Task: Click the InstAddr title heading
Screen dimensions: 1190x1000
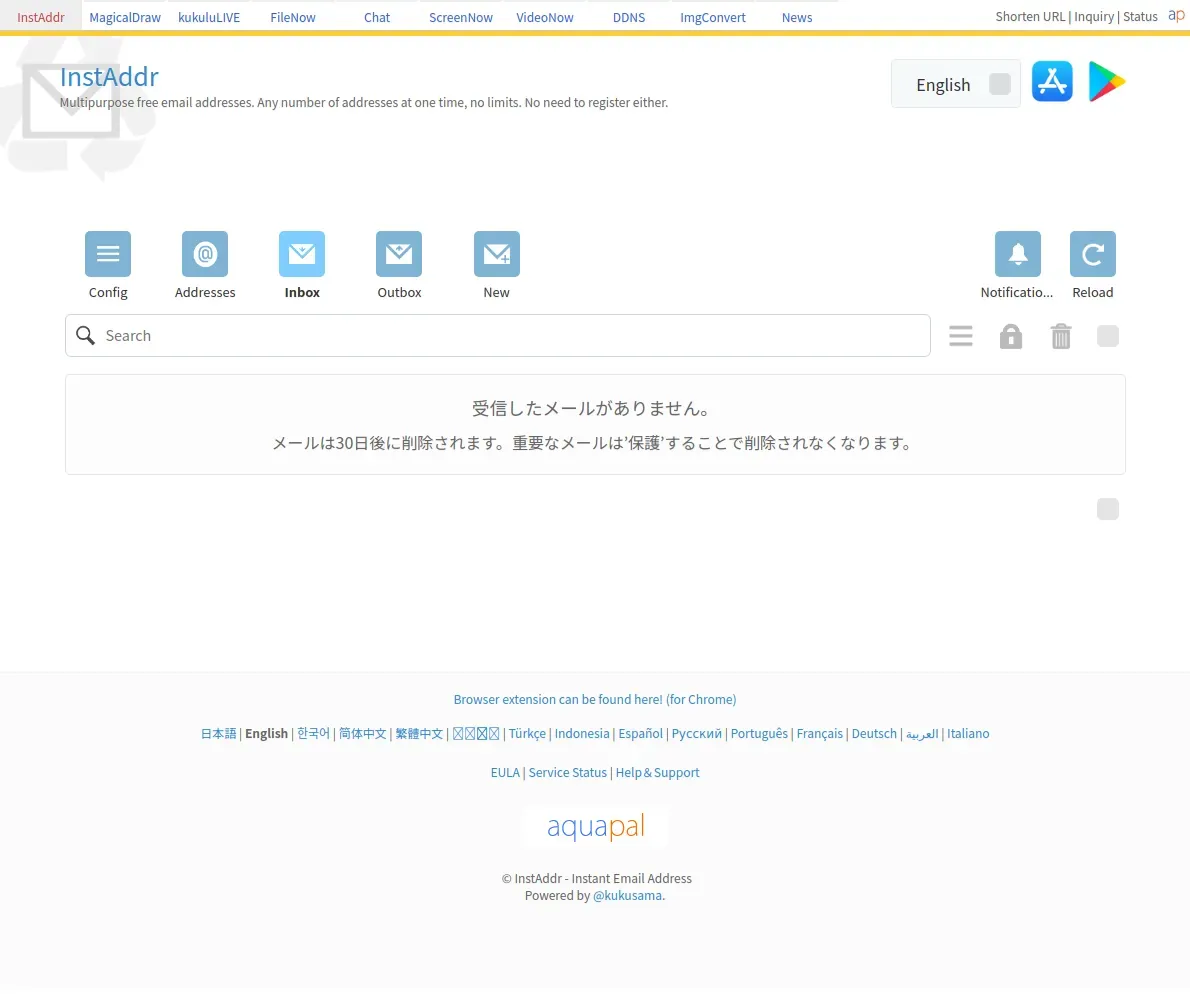Action: pyautogui.click(x=109, y=77)
